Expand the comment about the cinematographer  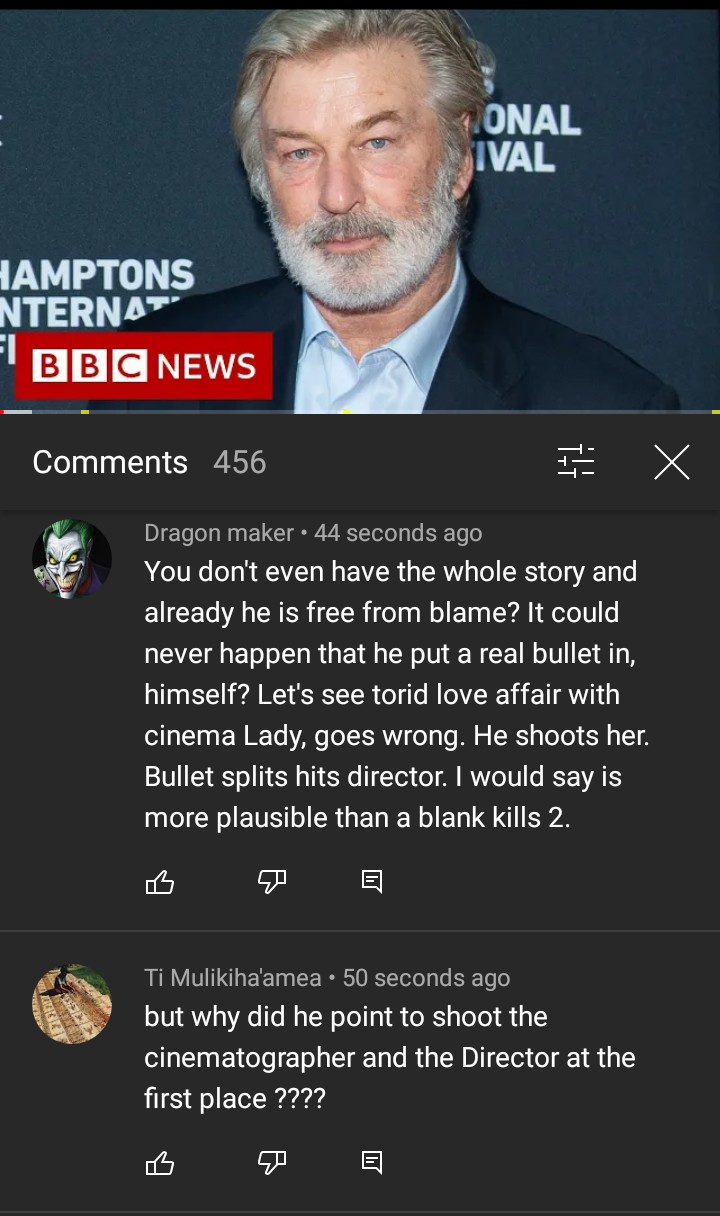tap(390, 1058)
